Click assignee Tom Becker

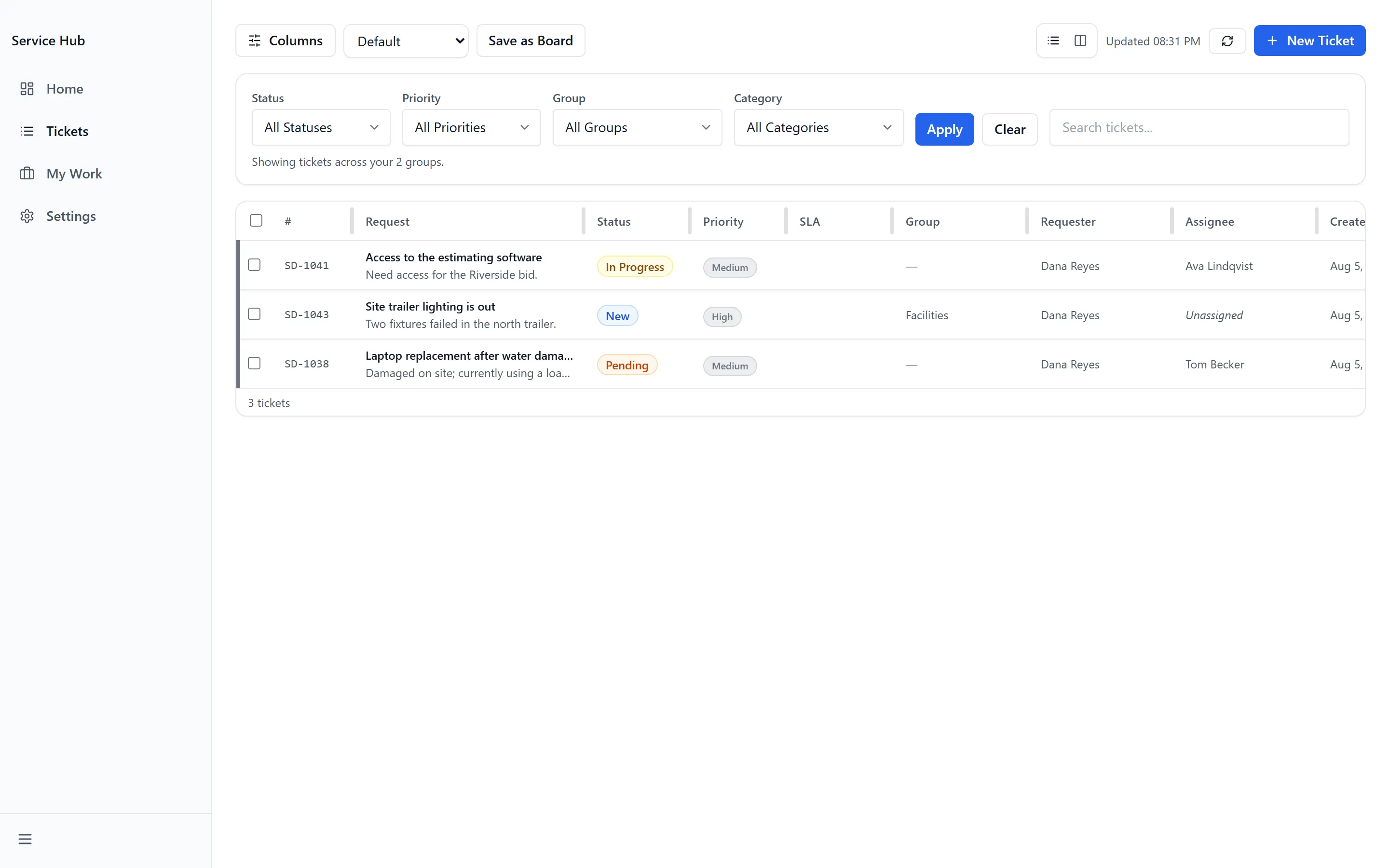coord(1214,365)
